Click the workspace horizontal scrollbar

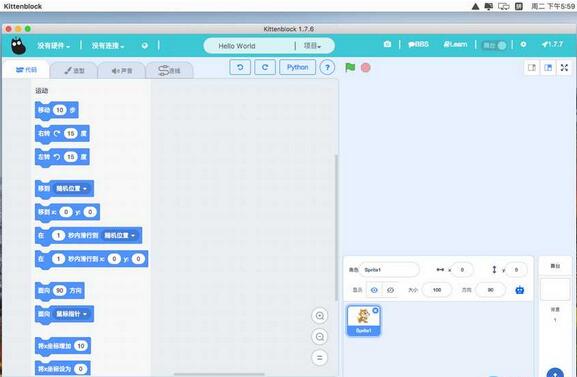click(219, 374)
